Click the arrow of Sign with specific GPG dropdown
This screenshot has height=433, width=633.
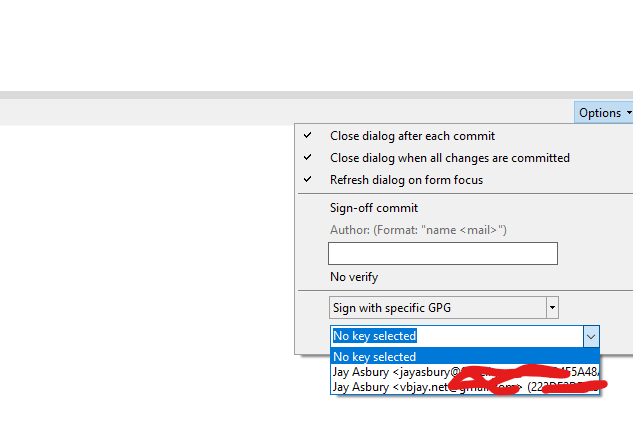coord(552,308)
